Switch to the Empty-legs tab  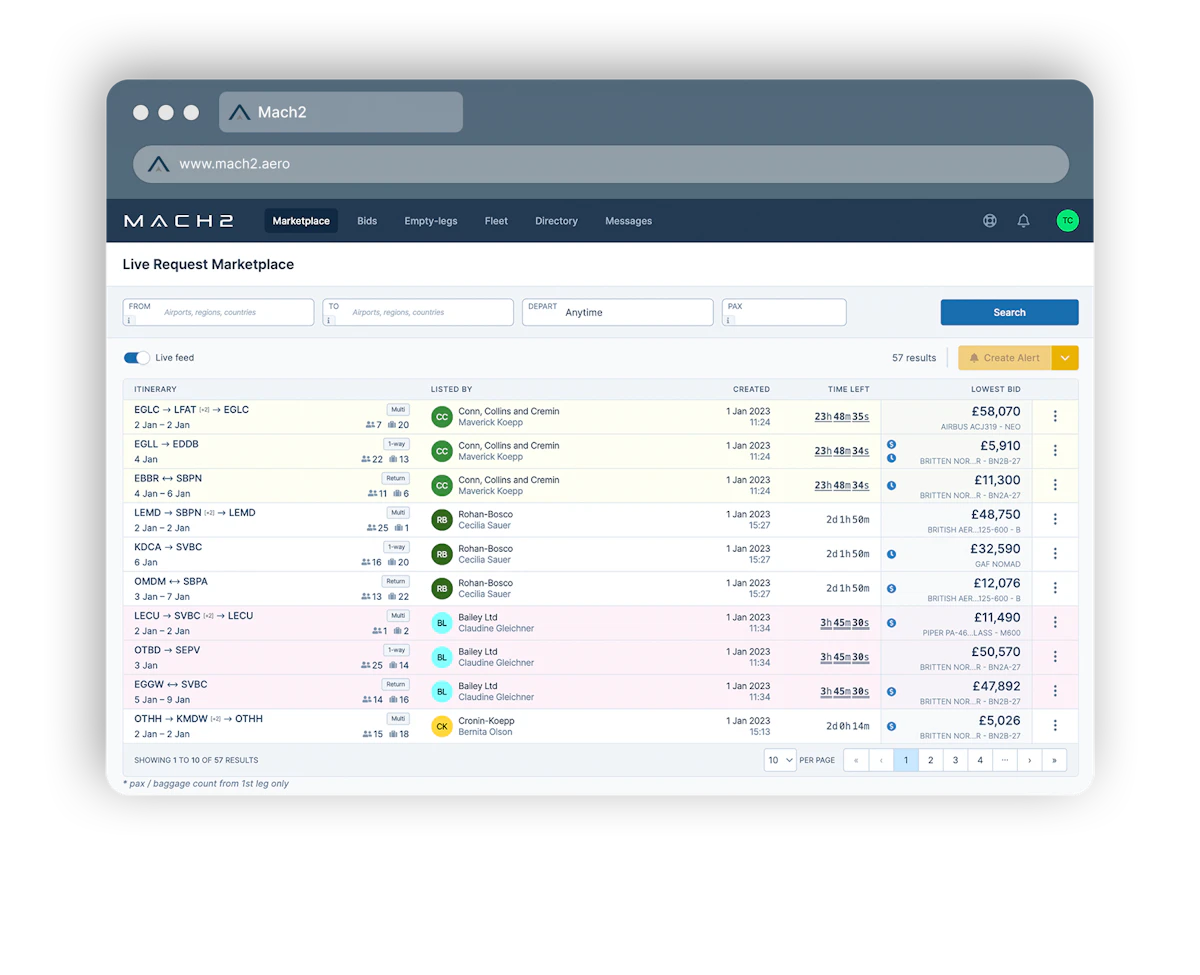[431, 221]
